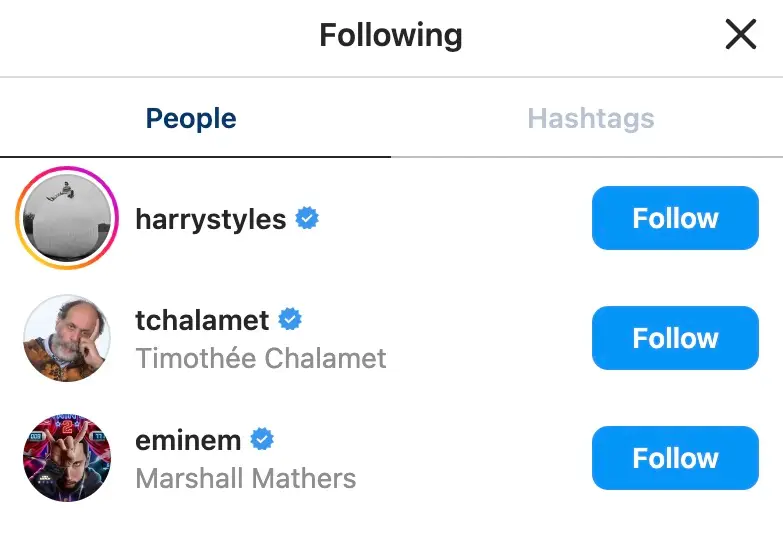Follow tchalamet

coord(675,338)
